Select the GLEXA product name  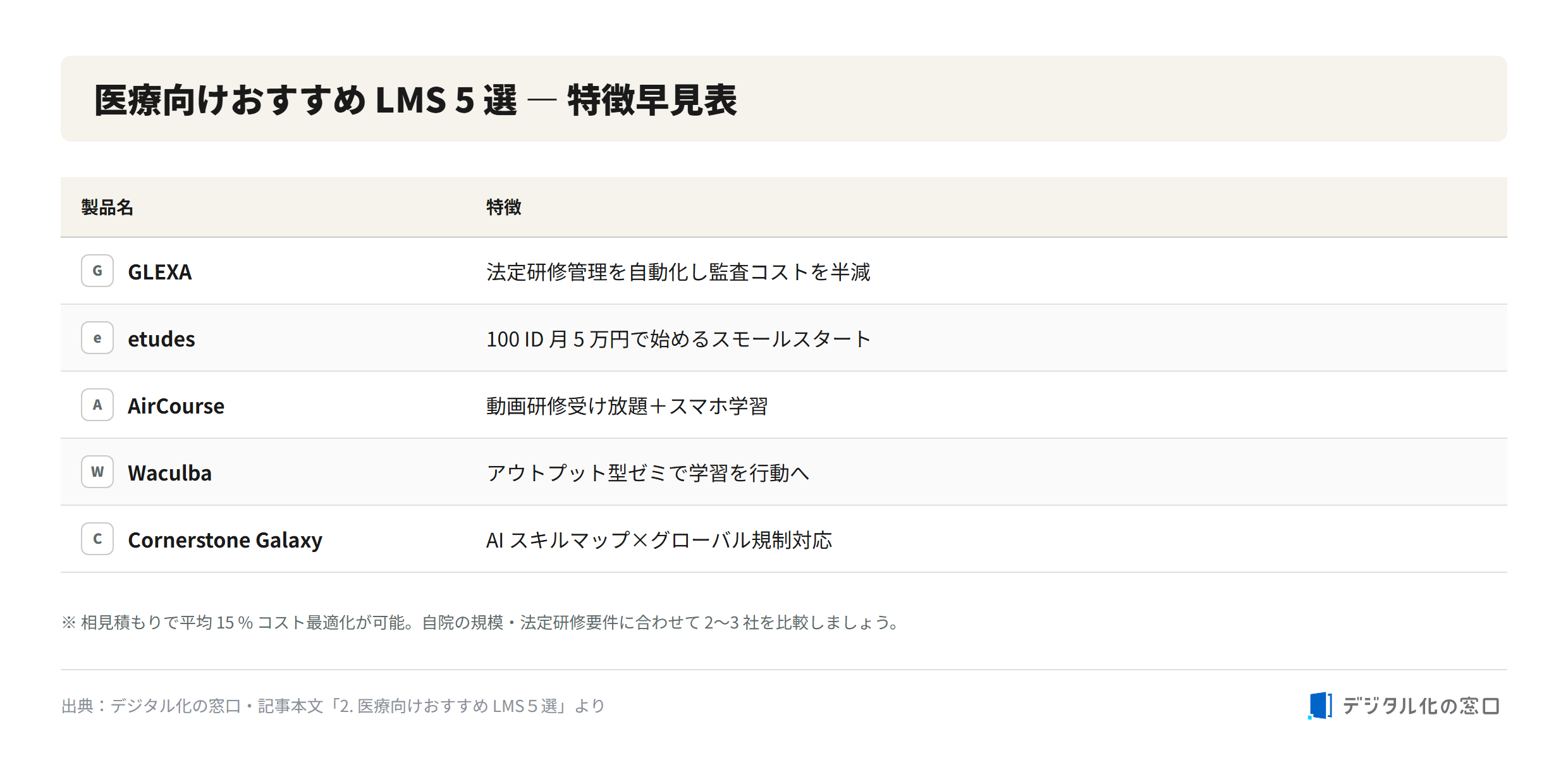pyautogui.click(x=160, y=272)
